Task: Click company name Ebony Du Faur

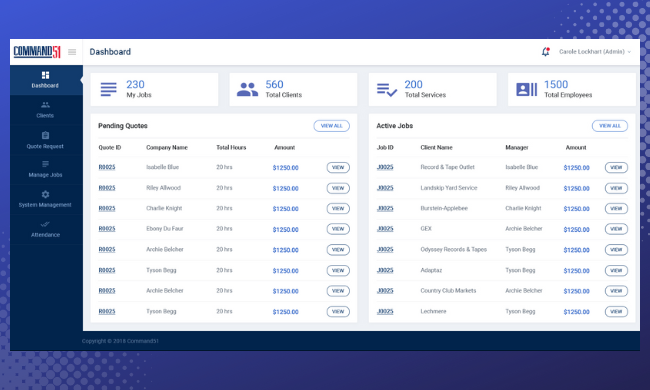Action: [x=165, y=229]
